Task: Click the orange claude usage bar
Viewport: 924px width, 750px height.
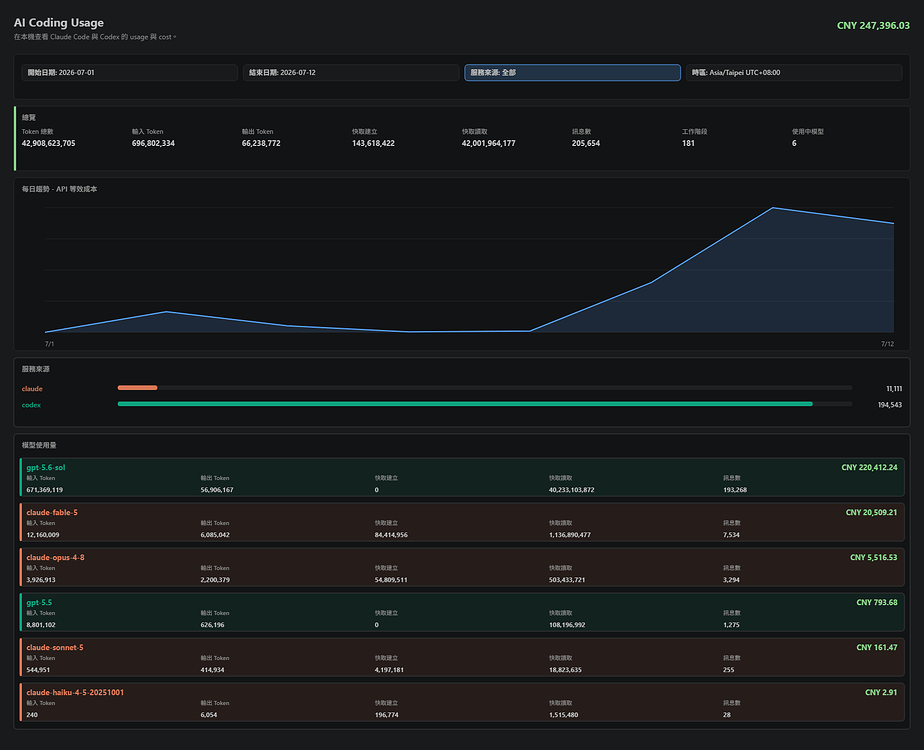Action: [x=137, y=388]
